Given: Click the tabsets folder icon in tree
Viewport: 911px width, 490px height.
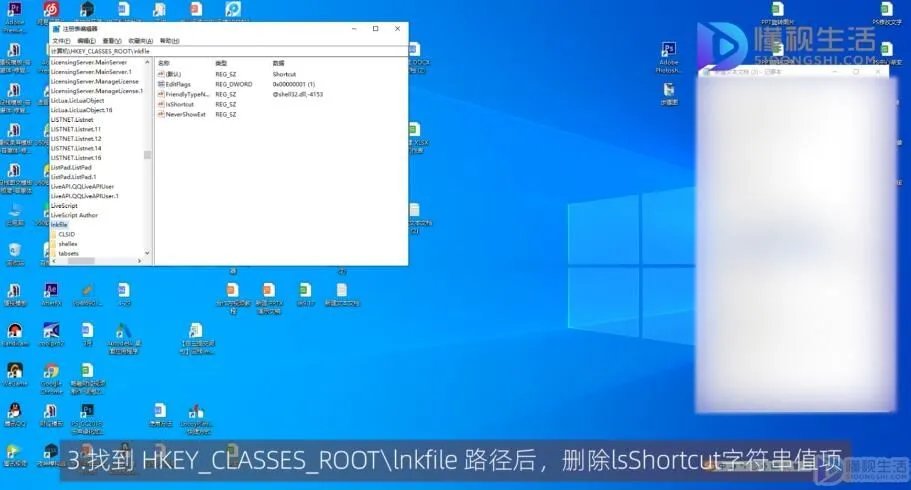Looking at the screenshot, I should pos(53,253).
